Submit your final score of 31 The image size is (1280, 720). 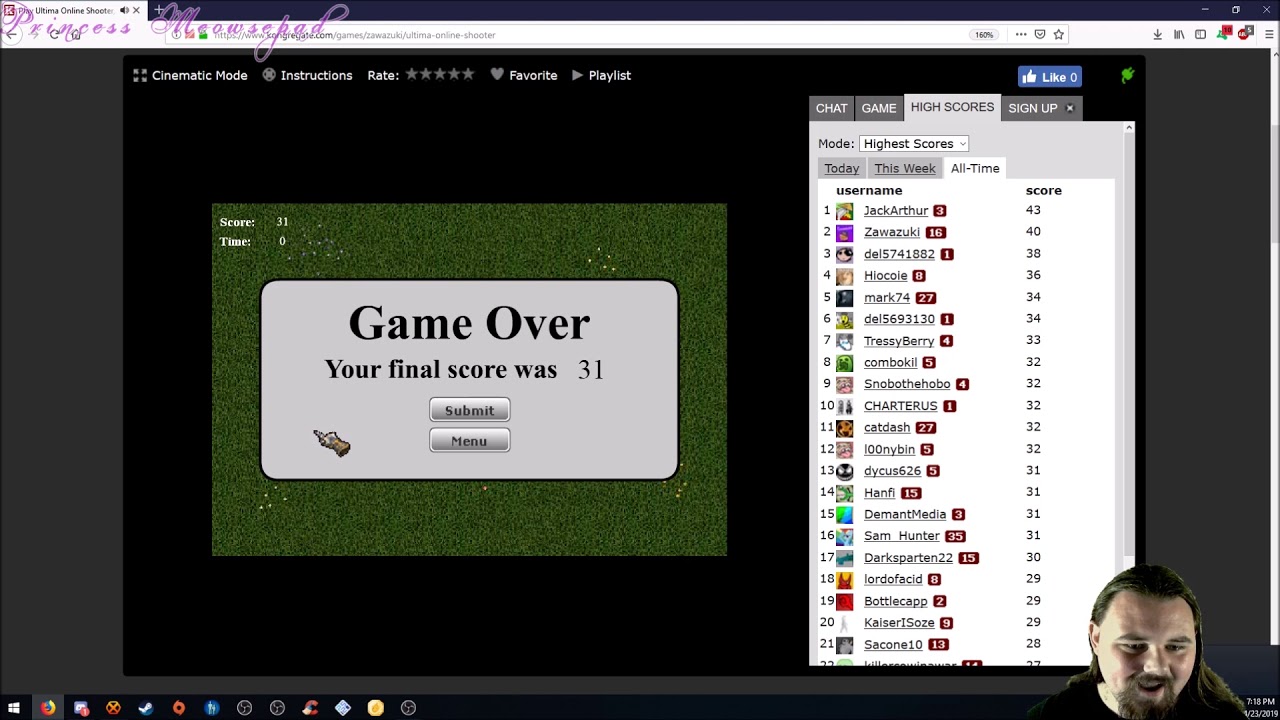point(469,409)
